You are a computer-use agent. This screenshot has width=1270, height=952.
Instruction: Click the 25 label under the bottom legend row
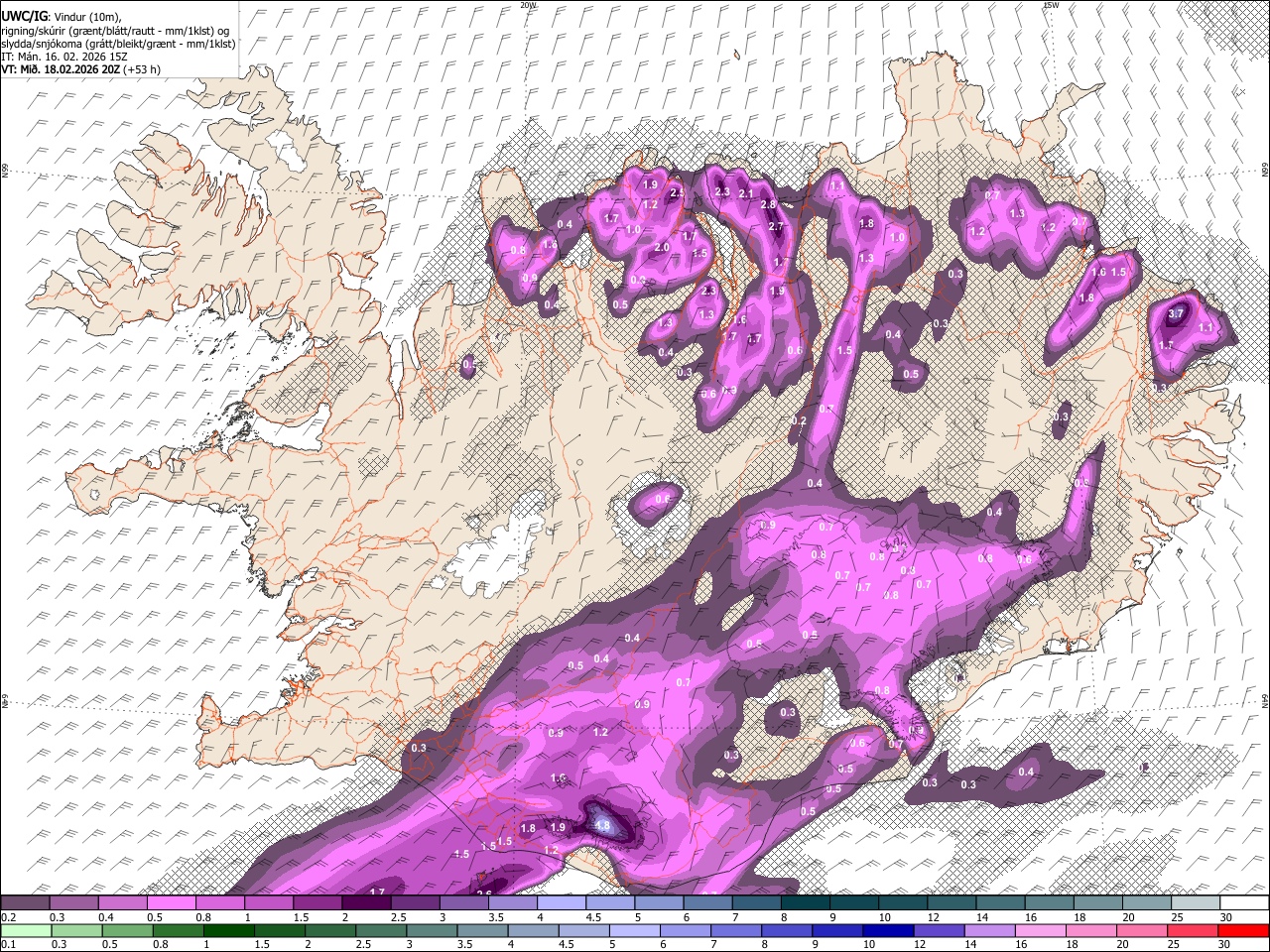1172,945
